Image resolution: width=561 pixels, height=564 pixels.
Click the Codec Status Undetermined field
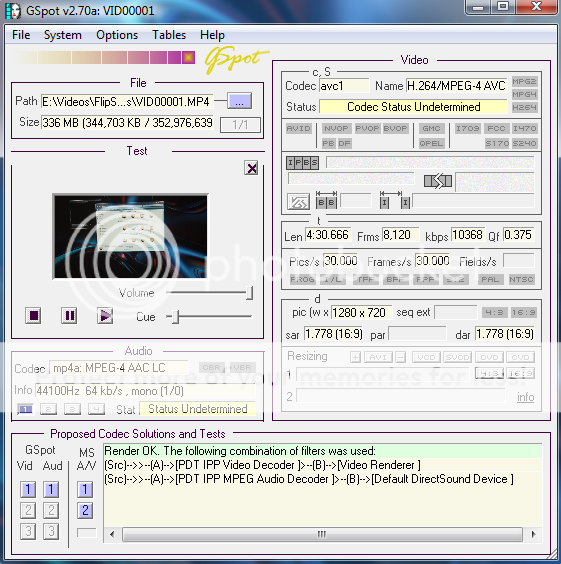(414, 107)
